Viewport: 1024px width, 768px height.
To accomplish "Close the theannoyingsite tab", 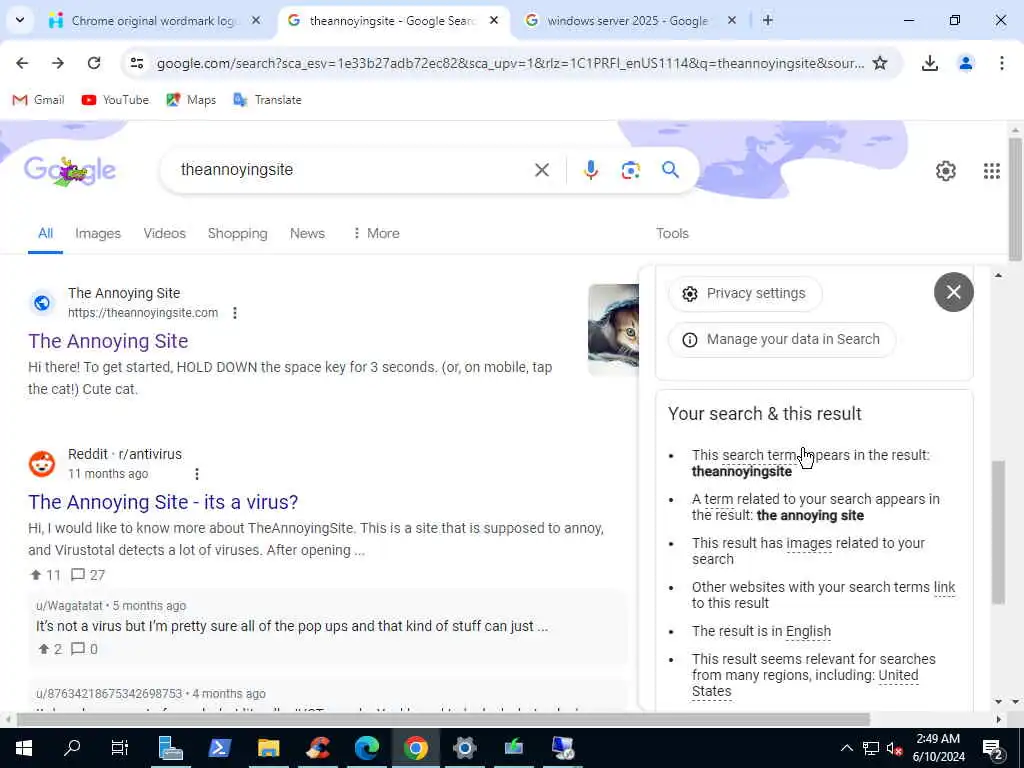I will click(x=494, y=21).
